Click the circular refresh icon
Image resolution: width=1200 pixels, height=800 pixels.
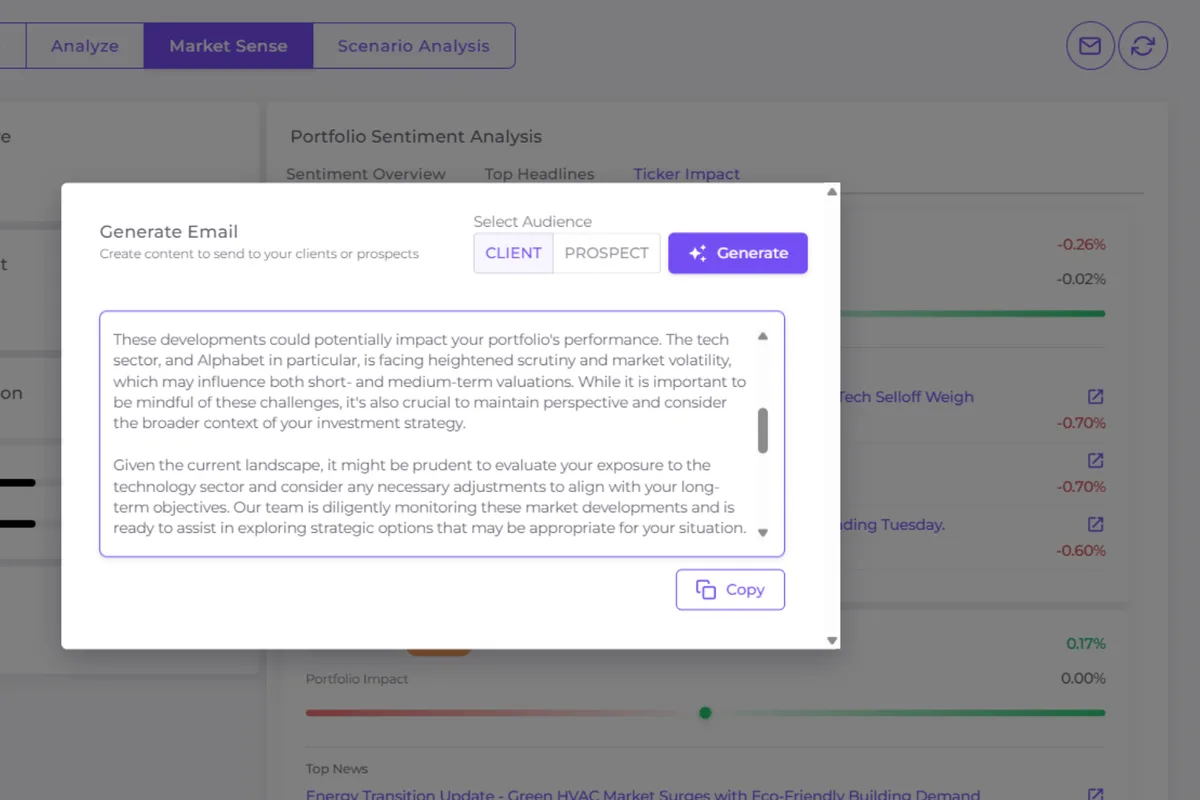click(1143, 46)
